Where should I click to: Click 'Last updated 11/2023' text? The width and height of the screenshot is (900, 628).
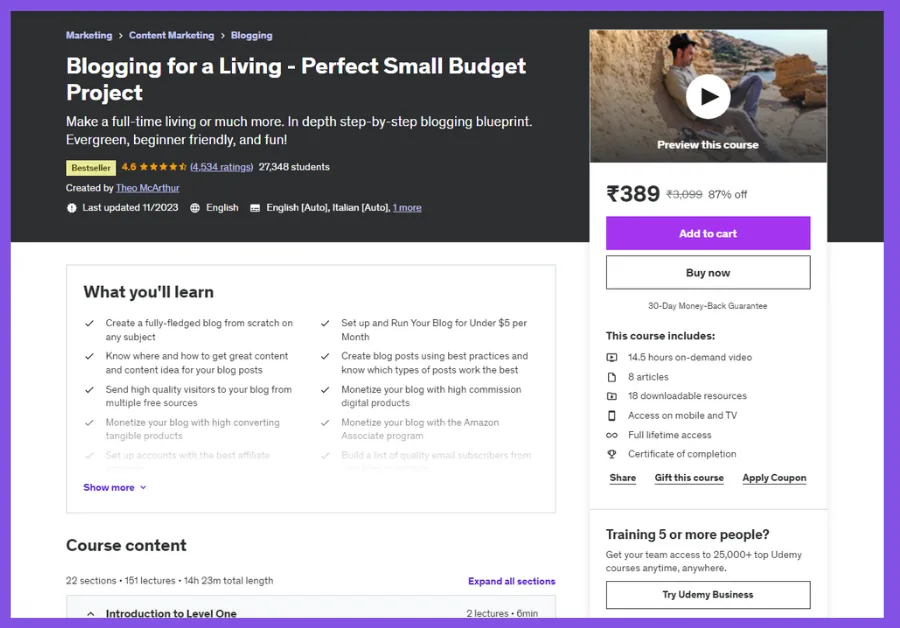coord(130,208)
